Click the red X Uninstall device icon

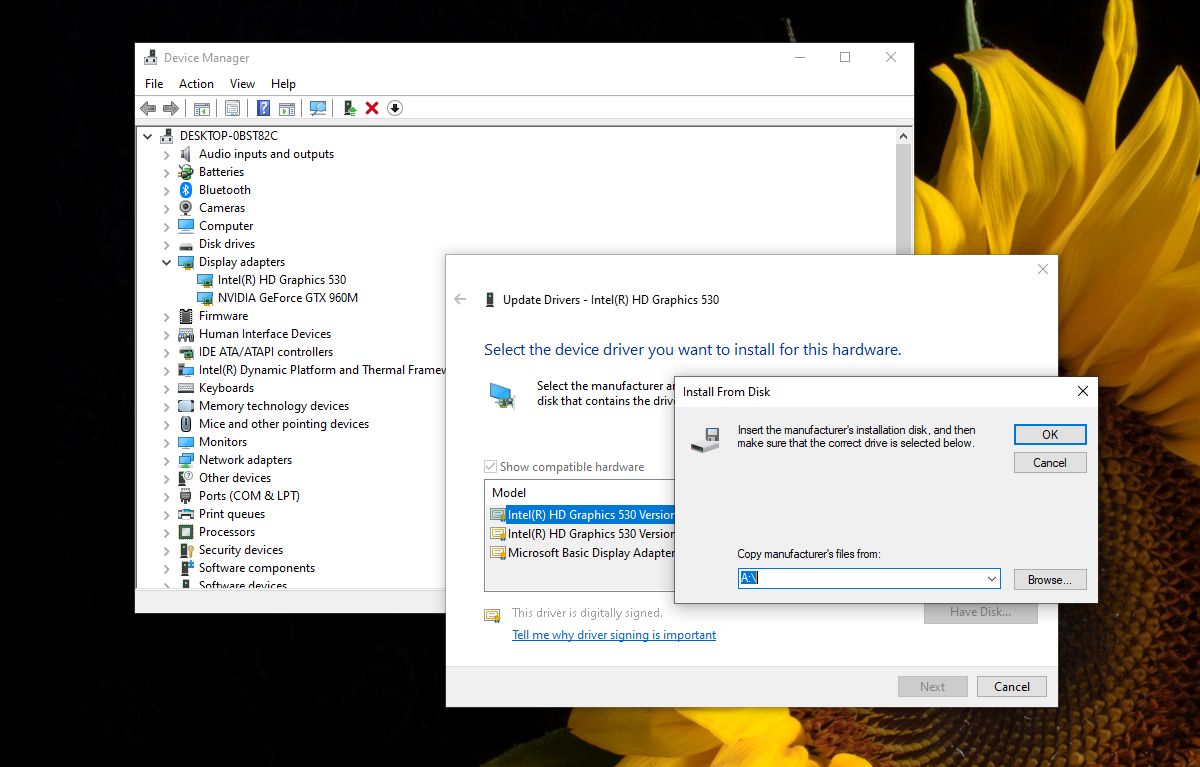point(372,108)
